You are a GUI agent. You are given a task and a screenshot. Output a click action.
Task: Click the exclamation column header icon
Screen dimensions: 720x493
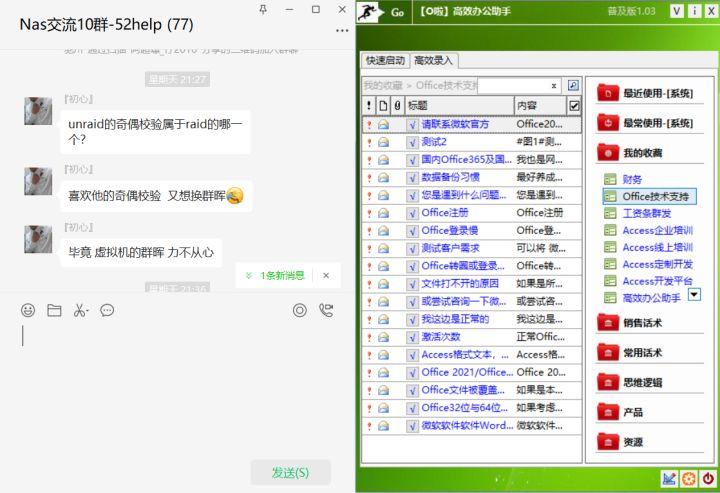(x=369, y=106)
